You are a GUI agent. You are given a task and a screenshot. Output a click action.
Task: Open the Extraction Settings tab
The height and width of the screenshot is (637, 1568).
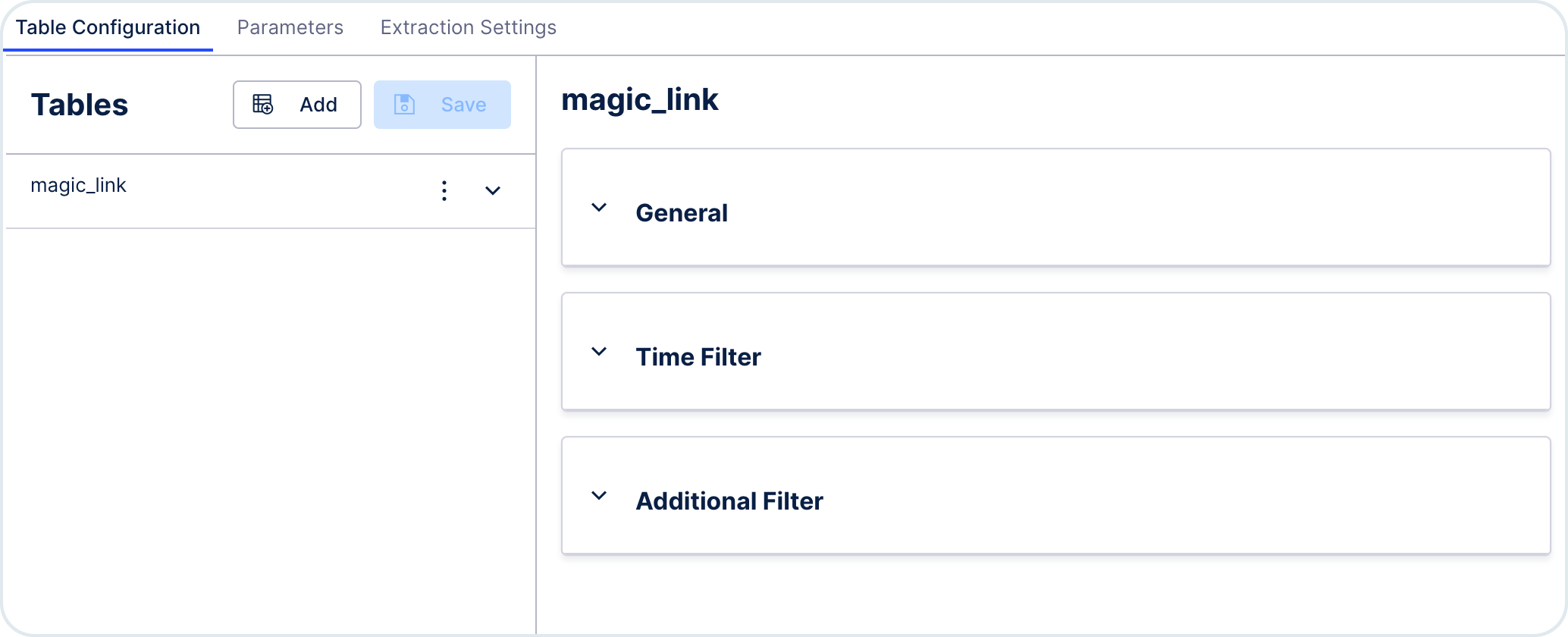point(469,27)
